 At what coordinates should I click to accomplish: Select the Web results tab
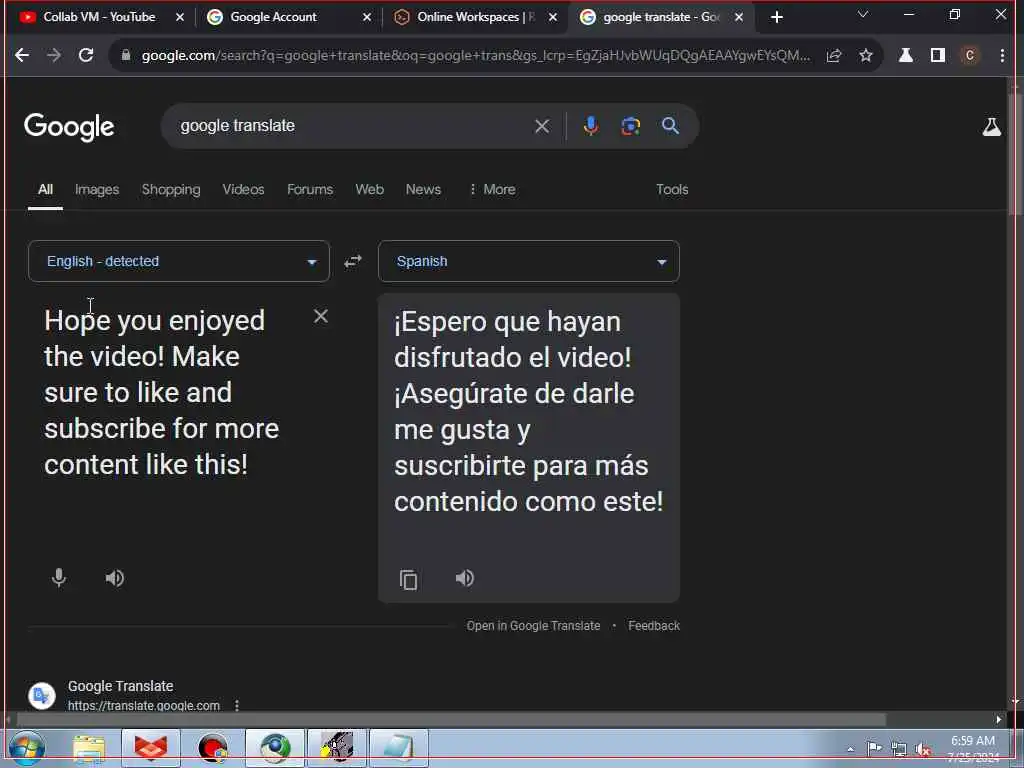370,189
